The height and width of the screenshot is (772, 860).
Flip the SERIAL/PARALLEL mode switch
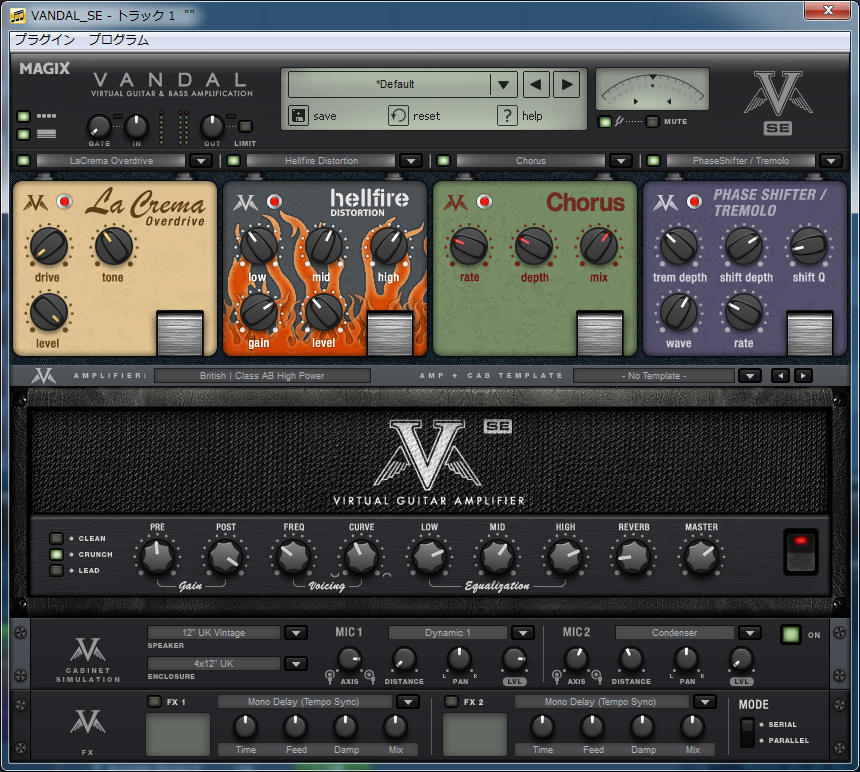747,733
